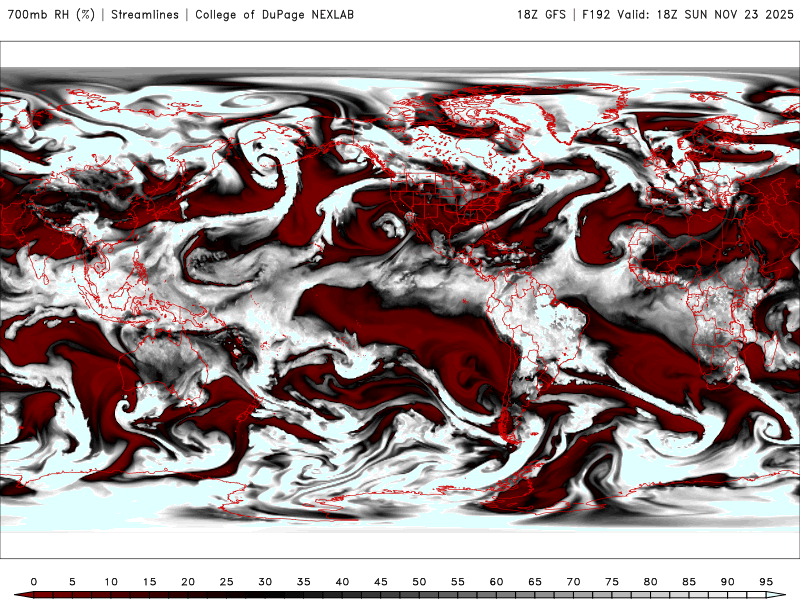Image resolution: width=800 pixels, height=600 pixels.
Task: Click the '18Z GFS' model run label
Action: [541, 15]
